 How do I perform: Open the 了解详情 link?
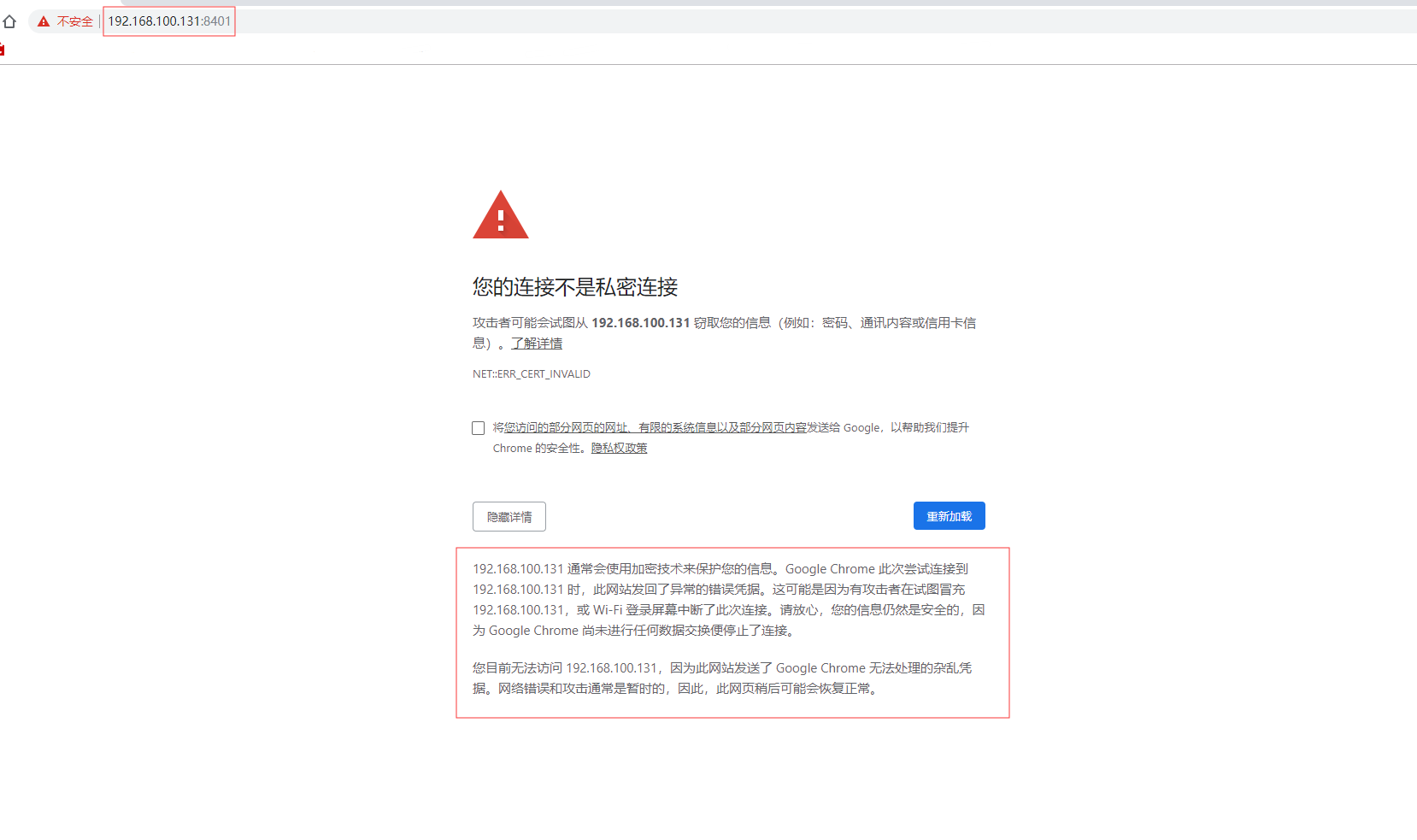click(537, 343)
